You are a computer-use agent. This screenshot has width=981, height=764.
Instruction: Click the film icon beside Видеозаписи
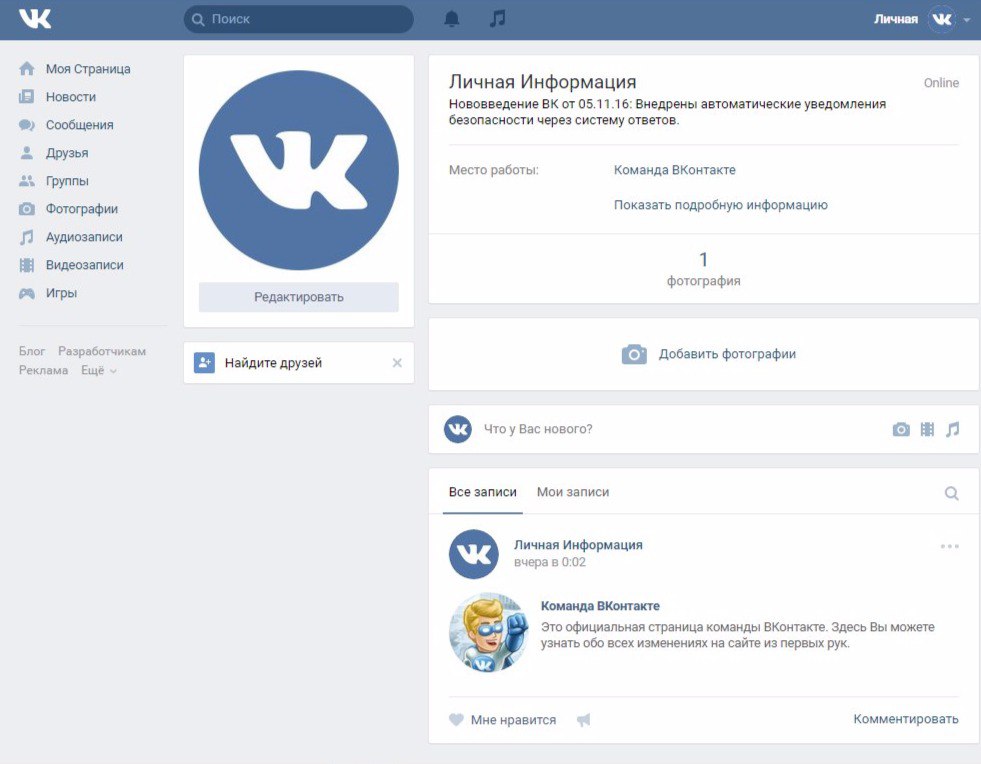27,265
